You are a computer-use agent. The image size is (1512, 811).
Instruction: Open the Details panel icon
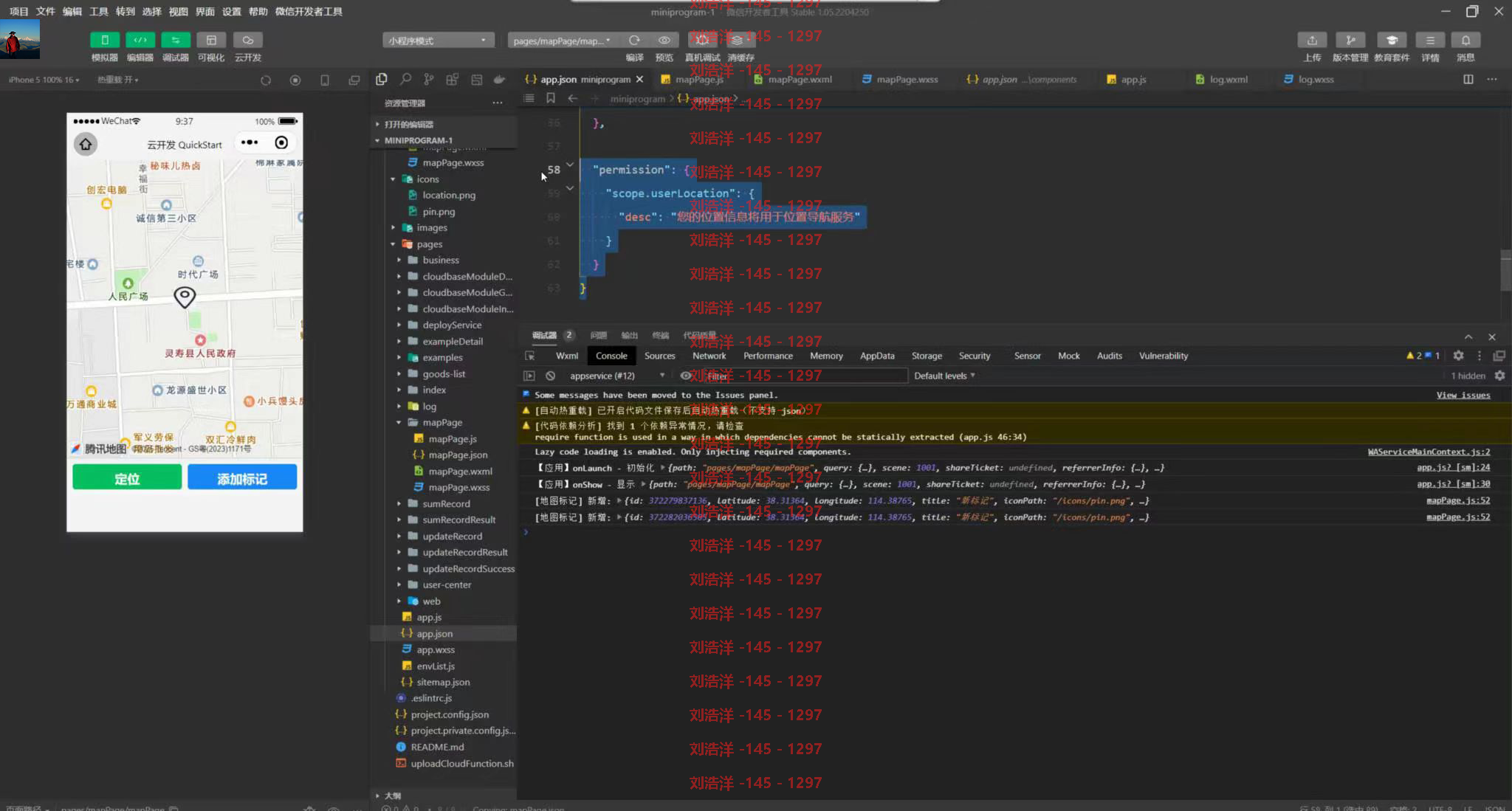tap(1430, 40)
